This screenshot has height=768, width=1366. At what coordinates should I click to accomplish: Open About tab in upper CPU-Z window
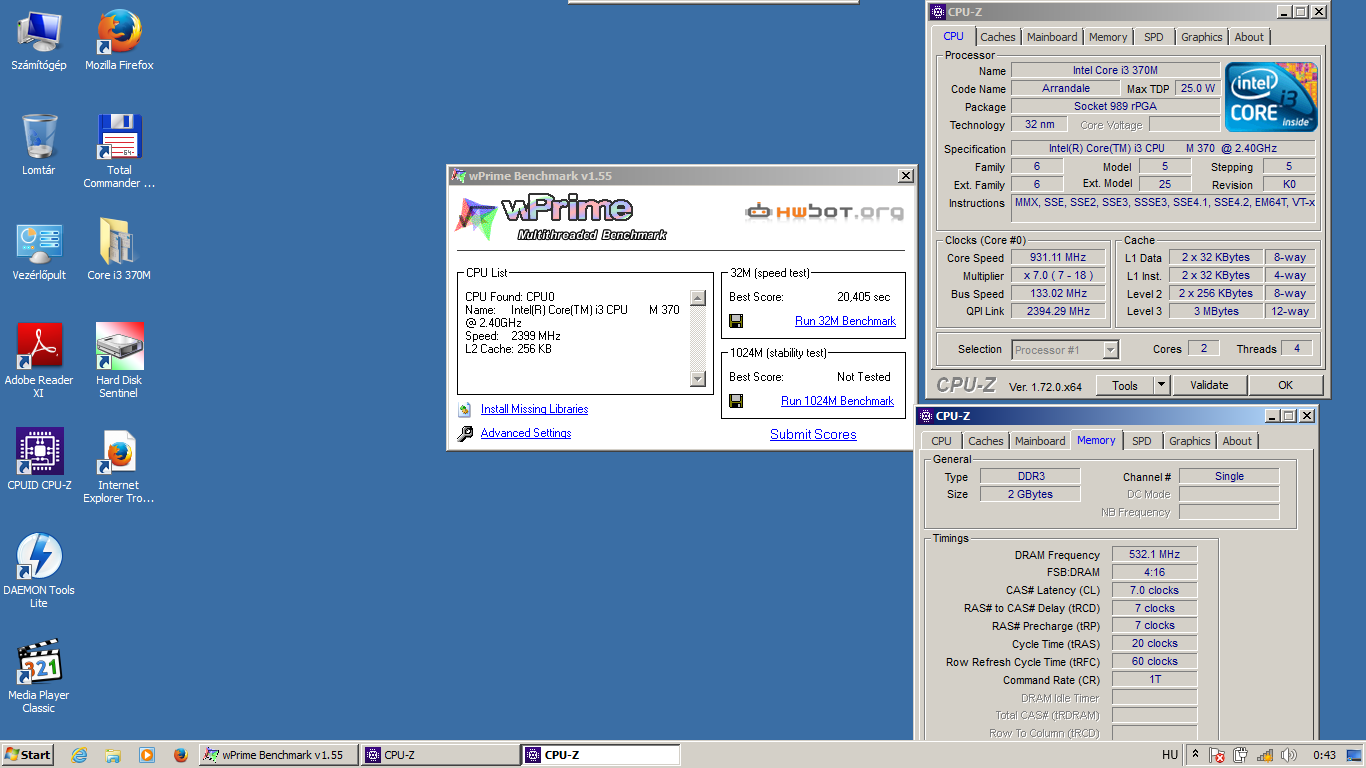1249,37
